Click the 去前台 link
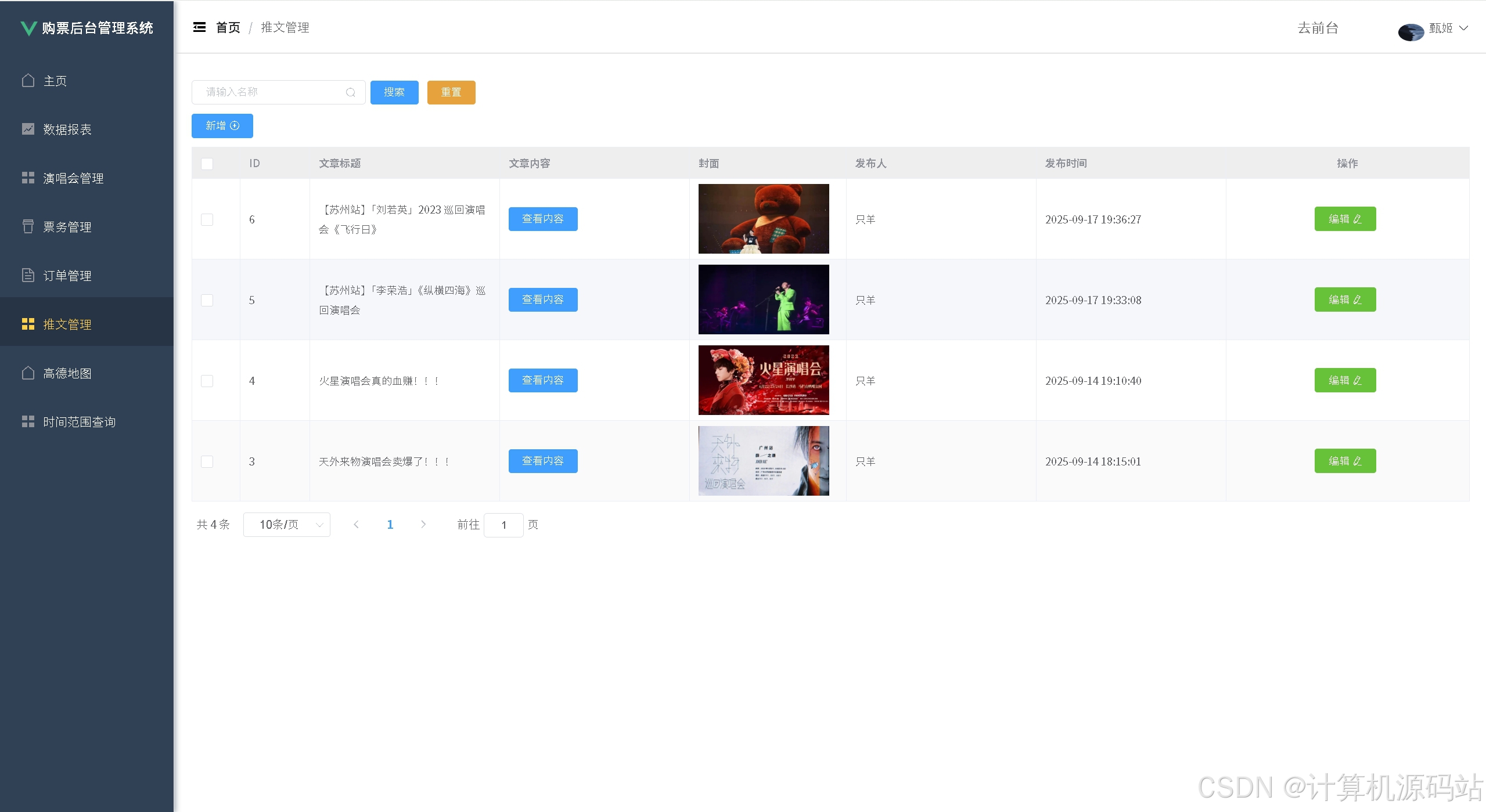The image size is (1486, 812). [x=1318, y=28]
